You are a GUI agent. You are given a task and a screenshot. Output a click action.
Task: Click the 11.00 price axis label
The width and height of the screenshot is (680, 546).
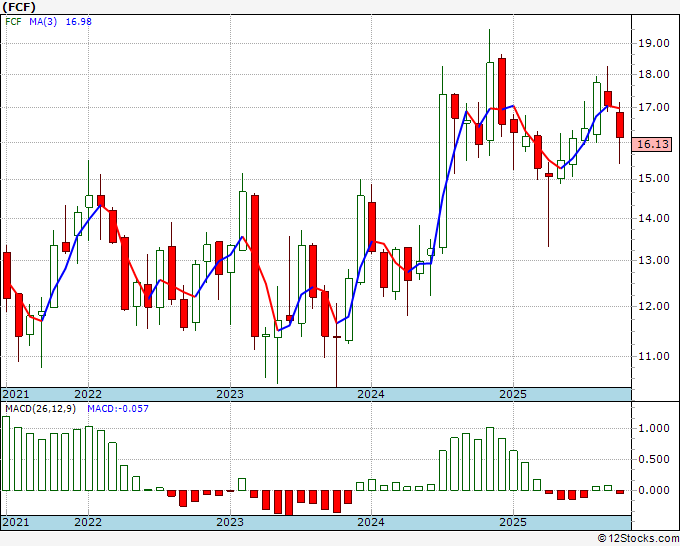coord(653,356)
